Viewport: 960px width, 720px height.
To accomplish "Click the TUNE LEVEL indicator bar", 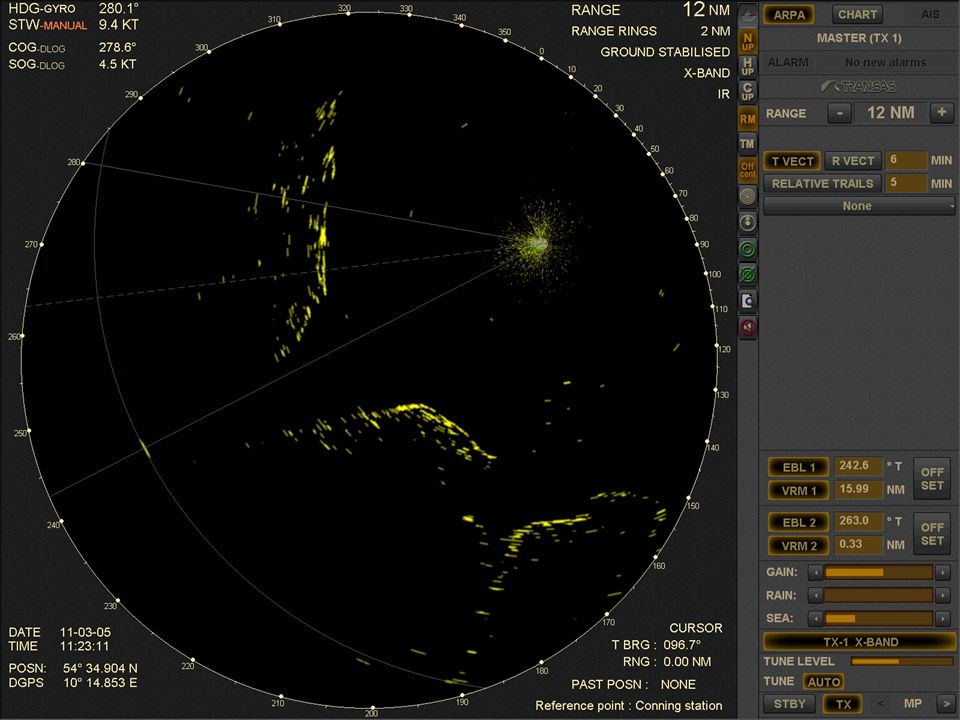I will (x=902, y=662).
